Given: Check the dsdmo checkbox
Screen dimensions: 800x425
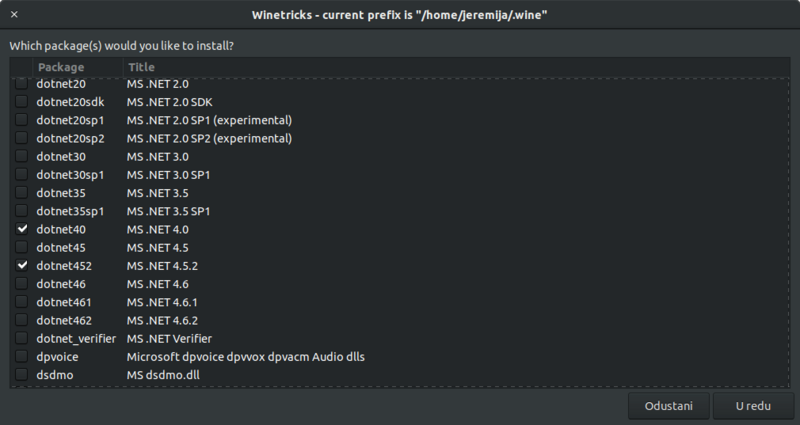Looking at the screenshot, I should pos(21,374).
